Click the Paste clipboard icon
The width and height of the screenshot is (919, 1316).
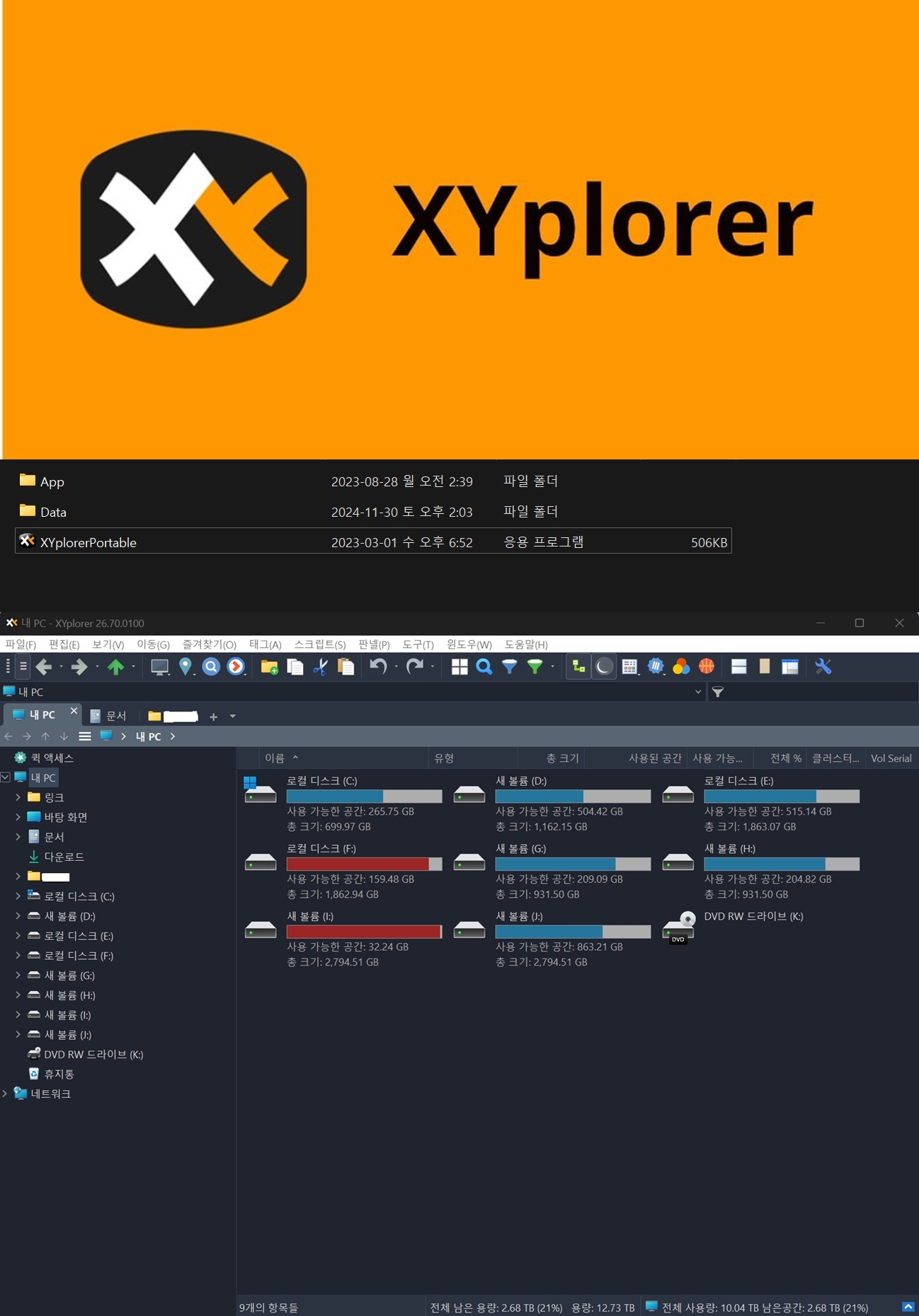(x=346, y=666)
